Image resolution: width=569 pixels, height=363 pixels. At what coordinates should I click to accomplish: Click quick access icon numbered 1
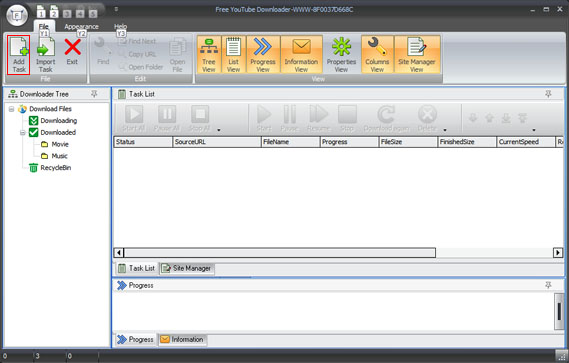pyautogui.click(x=41, y=12)
